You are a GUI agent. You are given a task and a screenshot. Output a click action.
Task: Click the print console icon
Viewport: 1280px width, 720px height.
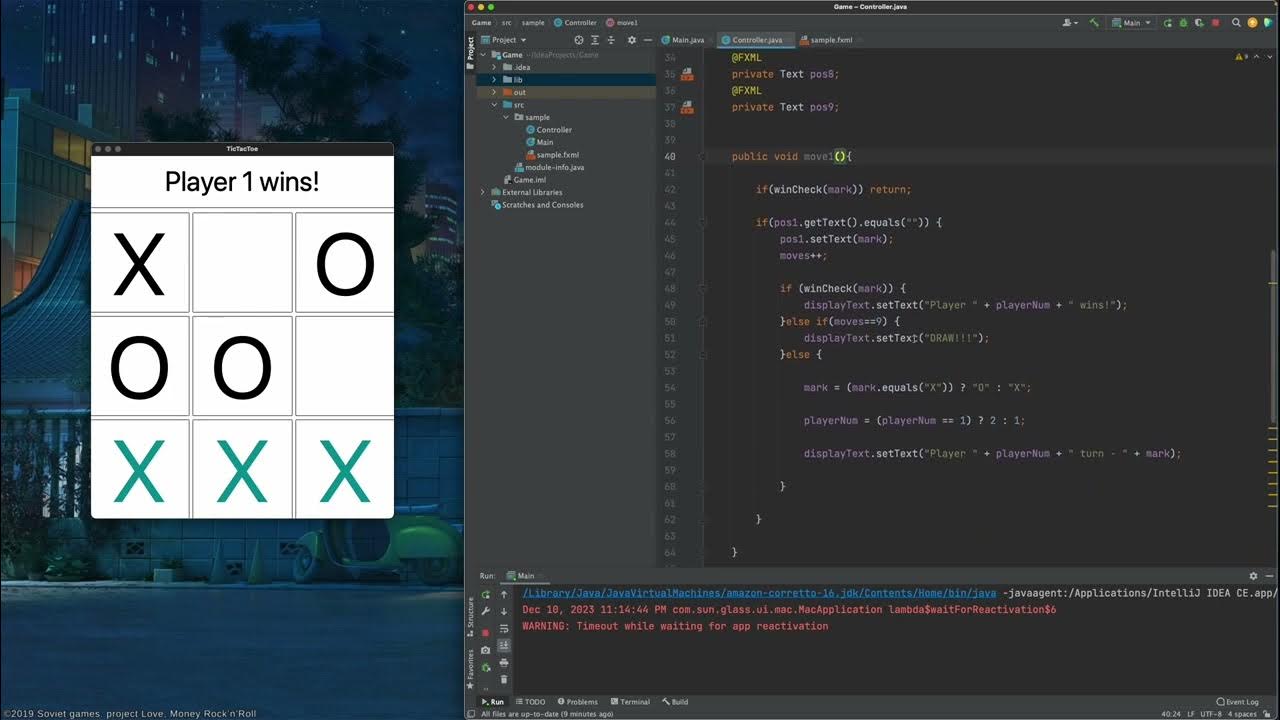(504, 662)
